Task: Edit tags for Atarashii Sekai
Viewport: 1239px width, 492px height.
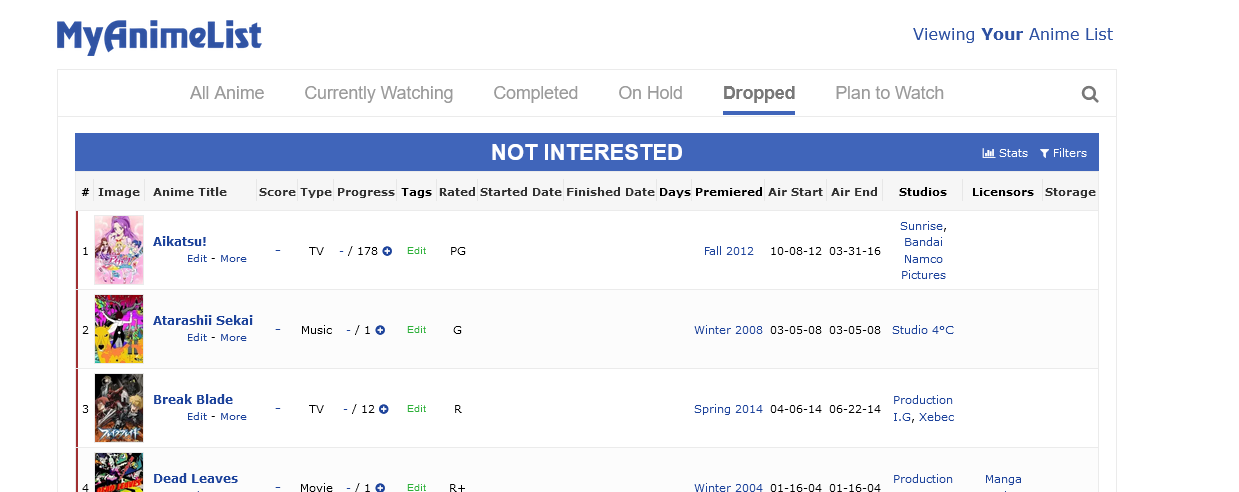Action: 416,330
